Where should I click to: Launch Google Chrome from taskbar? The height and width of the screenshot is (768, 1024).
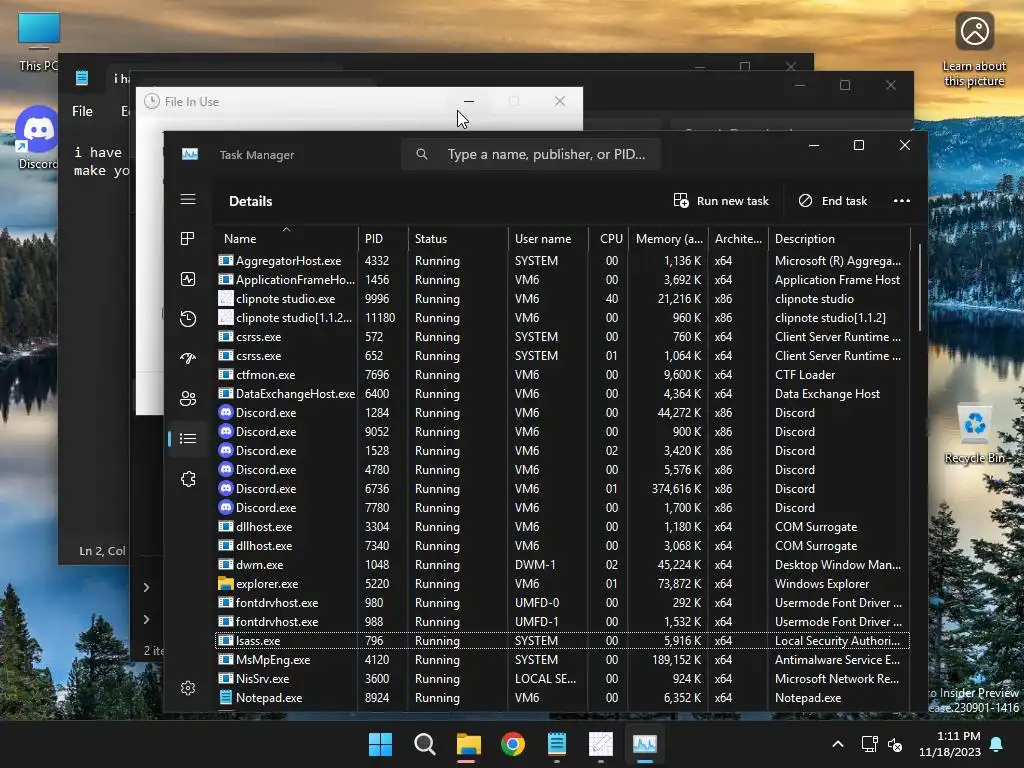pyautogui.click(x=513, y=744)
